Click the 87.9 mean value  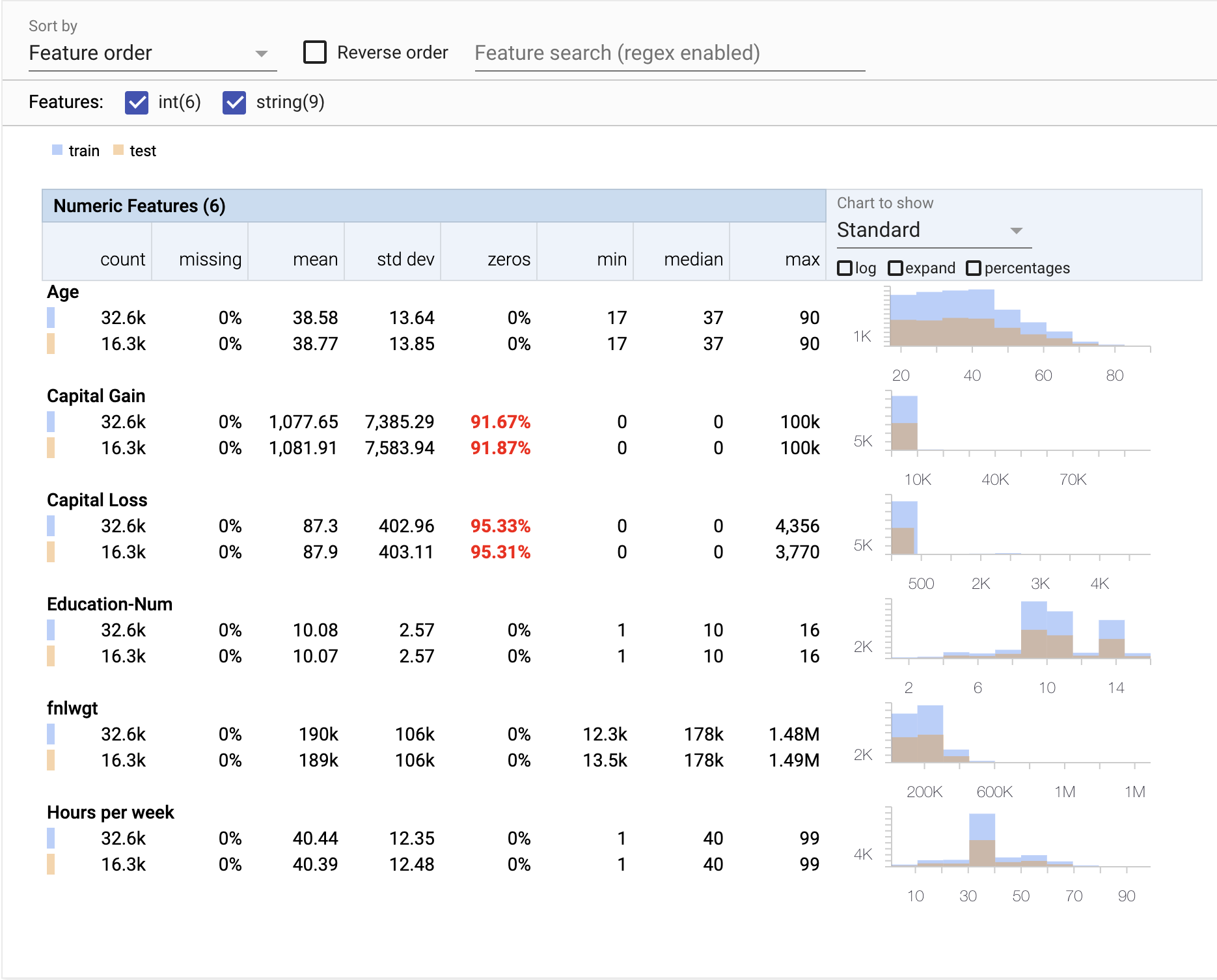(x=321, y=552)
